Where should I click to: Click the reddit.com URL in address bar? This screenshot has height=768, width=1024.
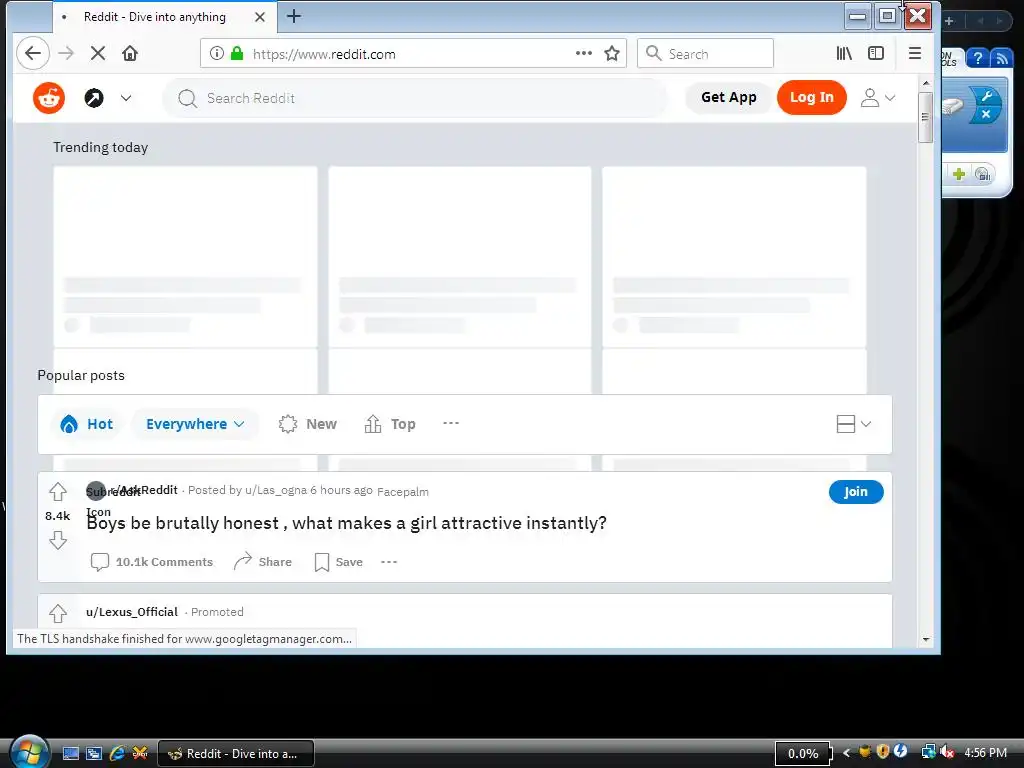coord(324,54)
